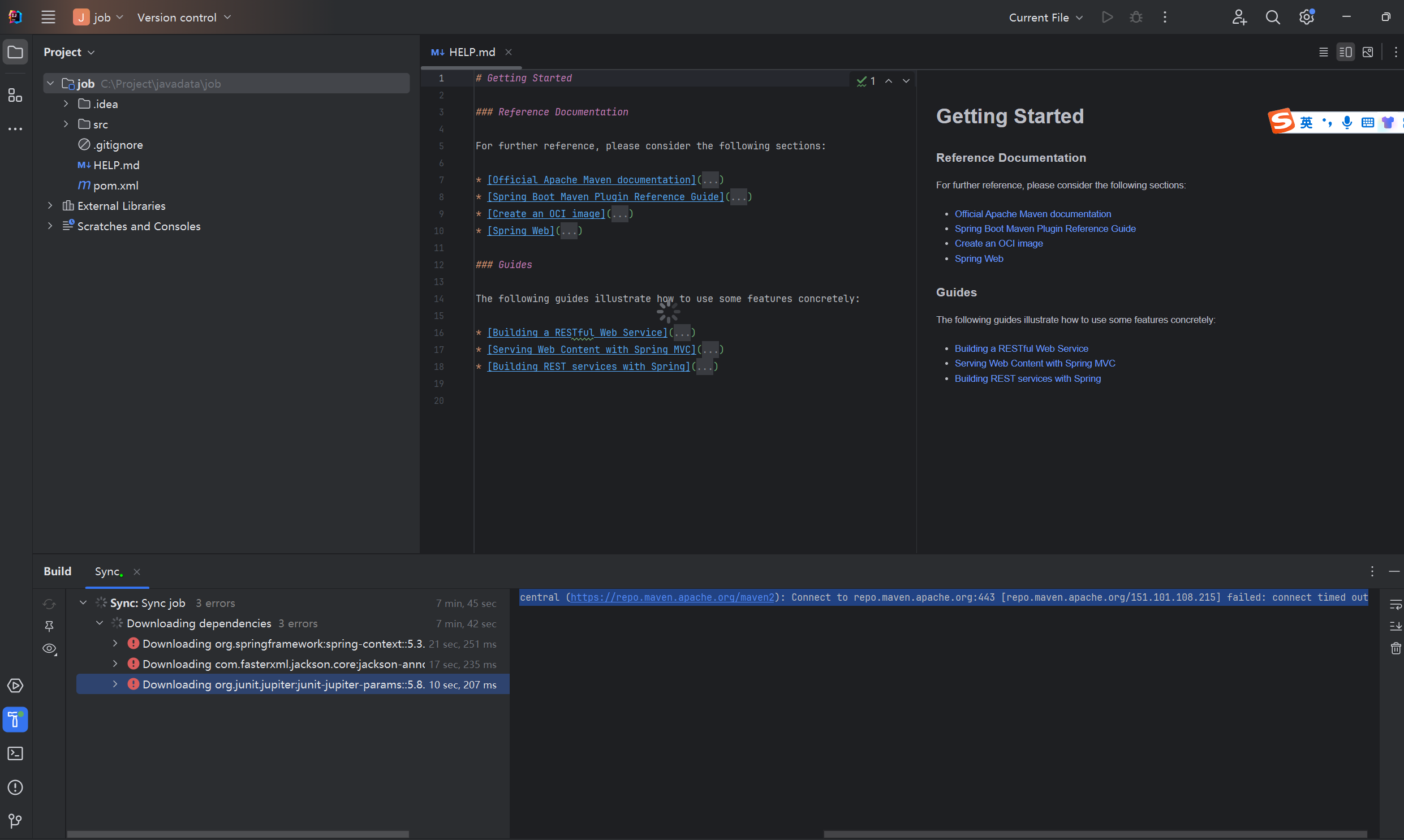Click build tree horizontal scrollbar
The width and height of the screenshot is (1404, 840).
[238, 834]
